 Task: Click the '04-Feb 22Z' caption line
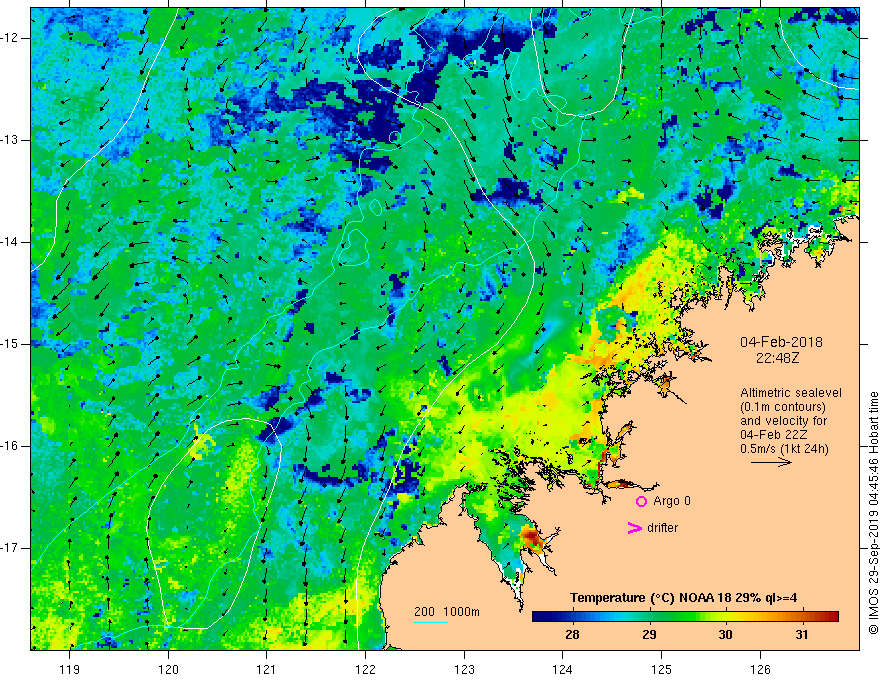point(774,435)
